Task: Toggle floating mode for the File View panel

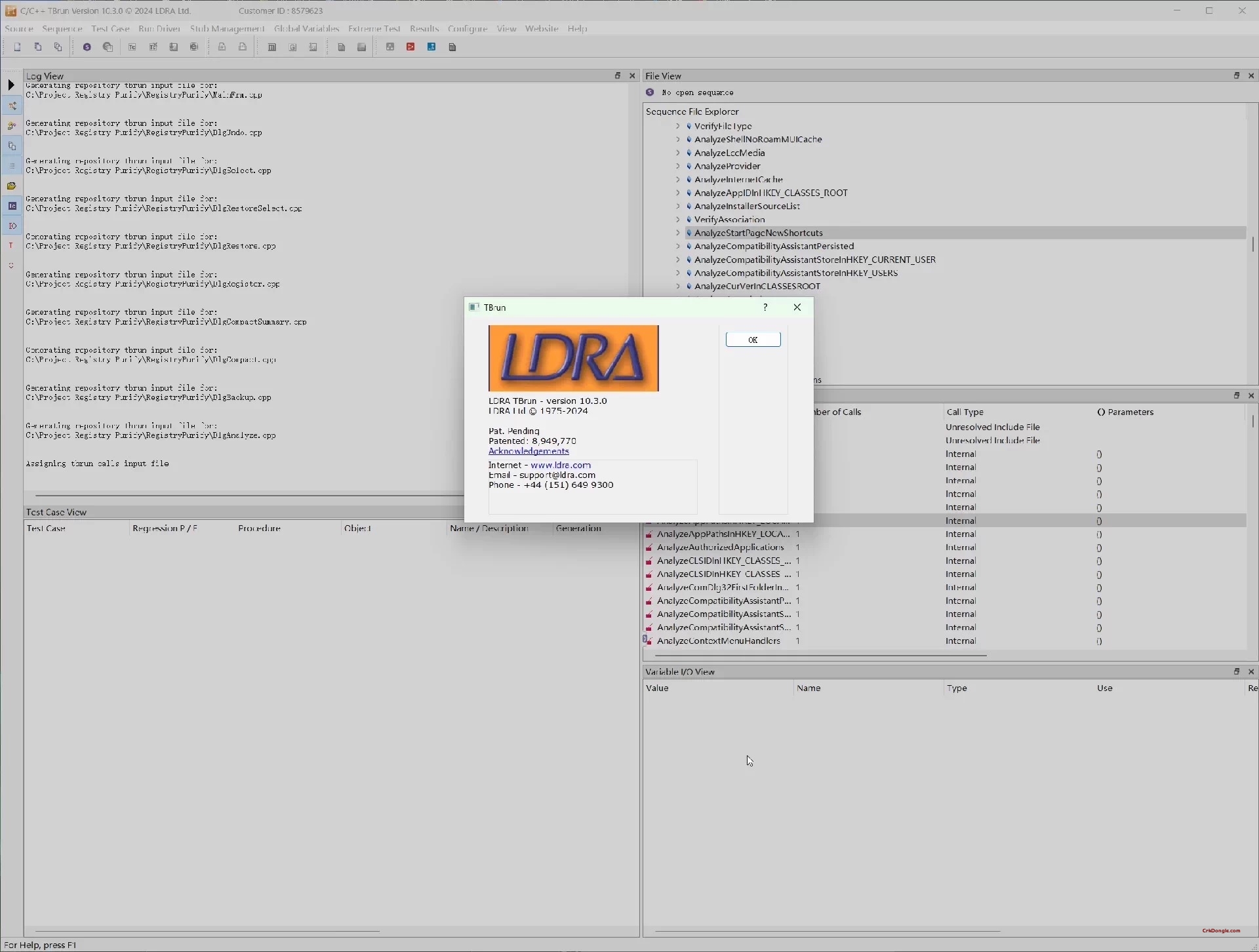Action: click(x=1235, y=75)
